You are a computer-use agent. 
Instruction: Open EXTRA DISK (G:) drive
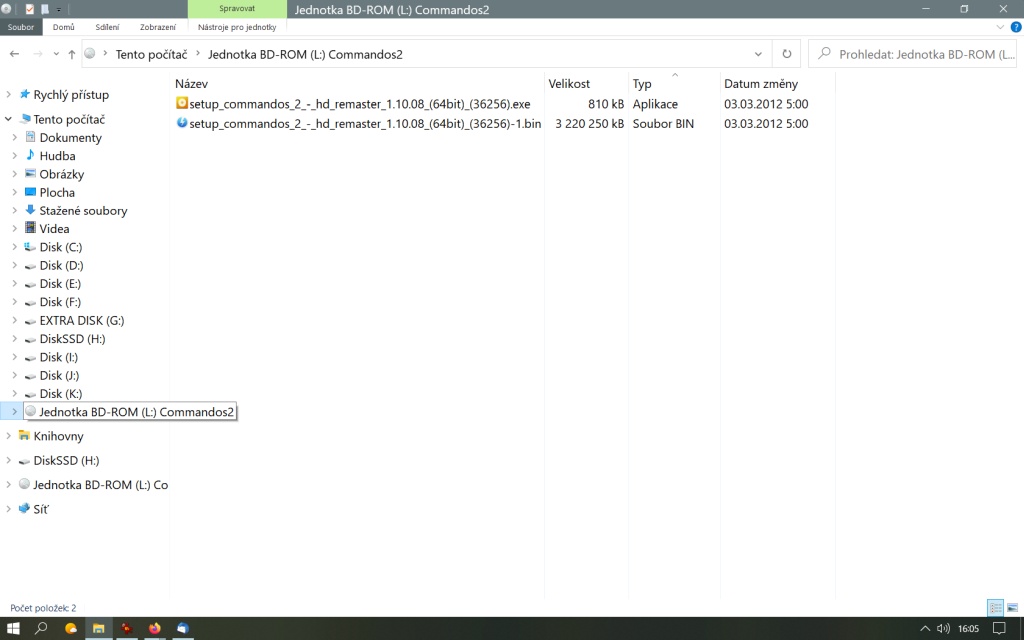(81, 321)
